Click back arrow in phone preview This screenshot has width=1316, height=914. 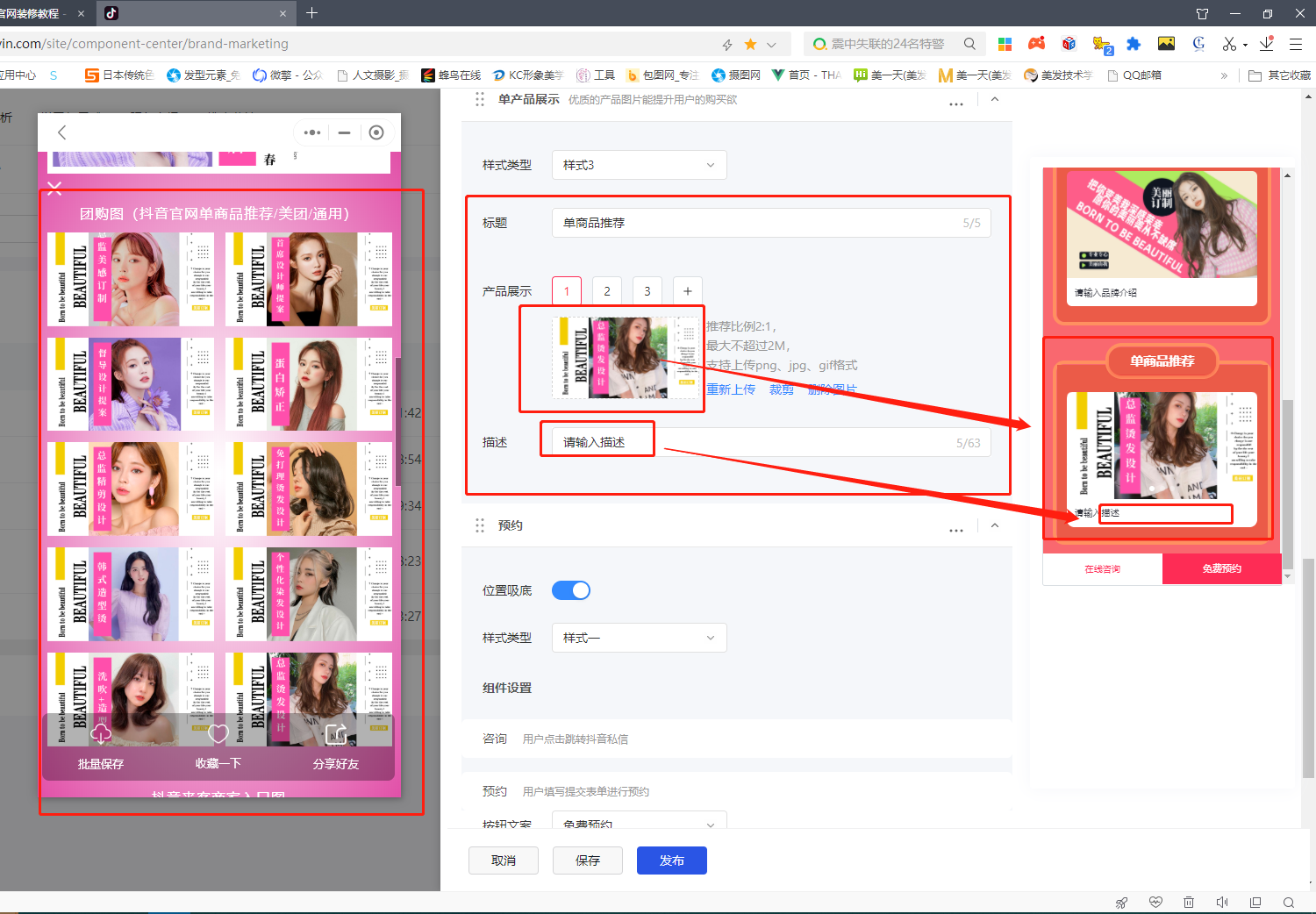coord(61,132)
